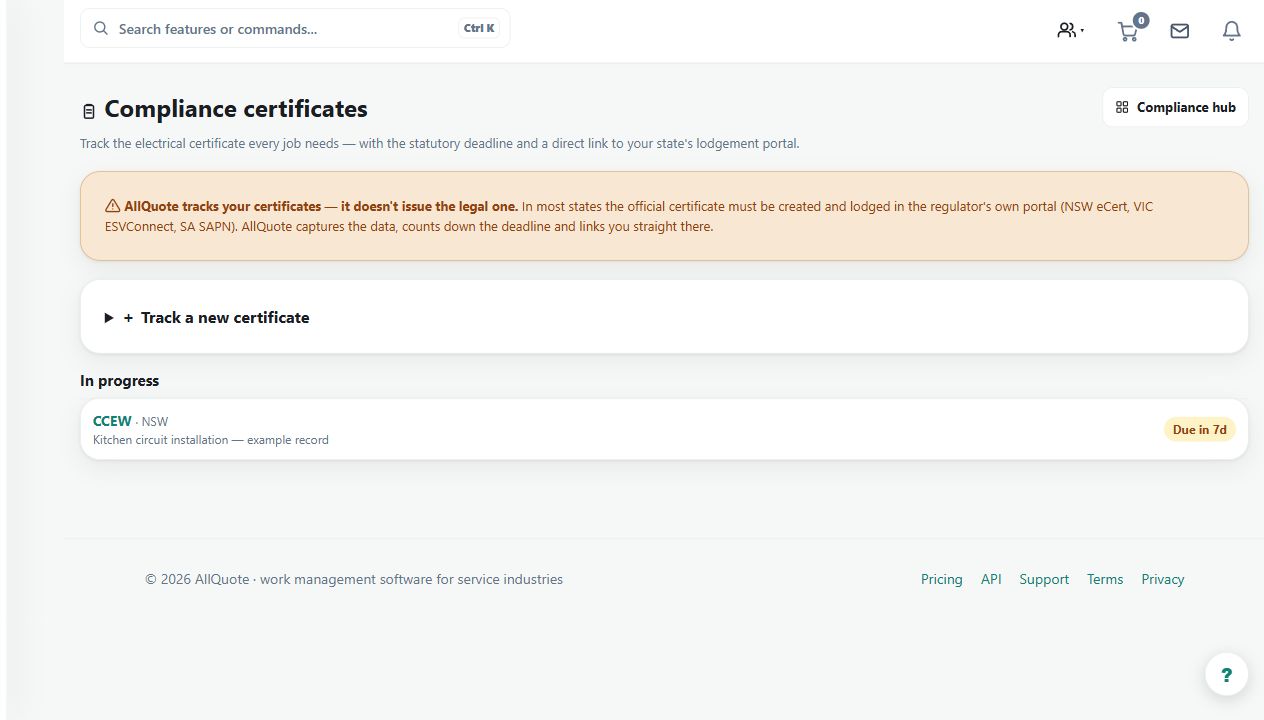Focus the Search features or commands field

point(295,29)
